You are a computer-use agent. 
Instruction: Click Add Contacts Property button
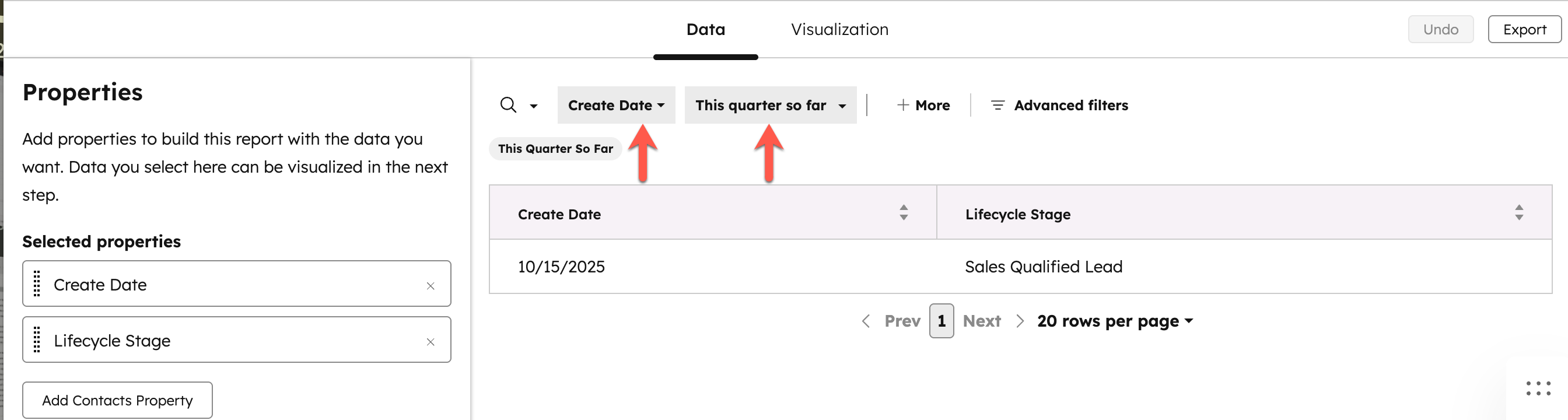click(117, 400)
